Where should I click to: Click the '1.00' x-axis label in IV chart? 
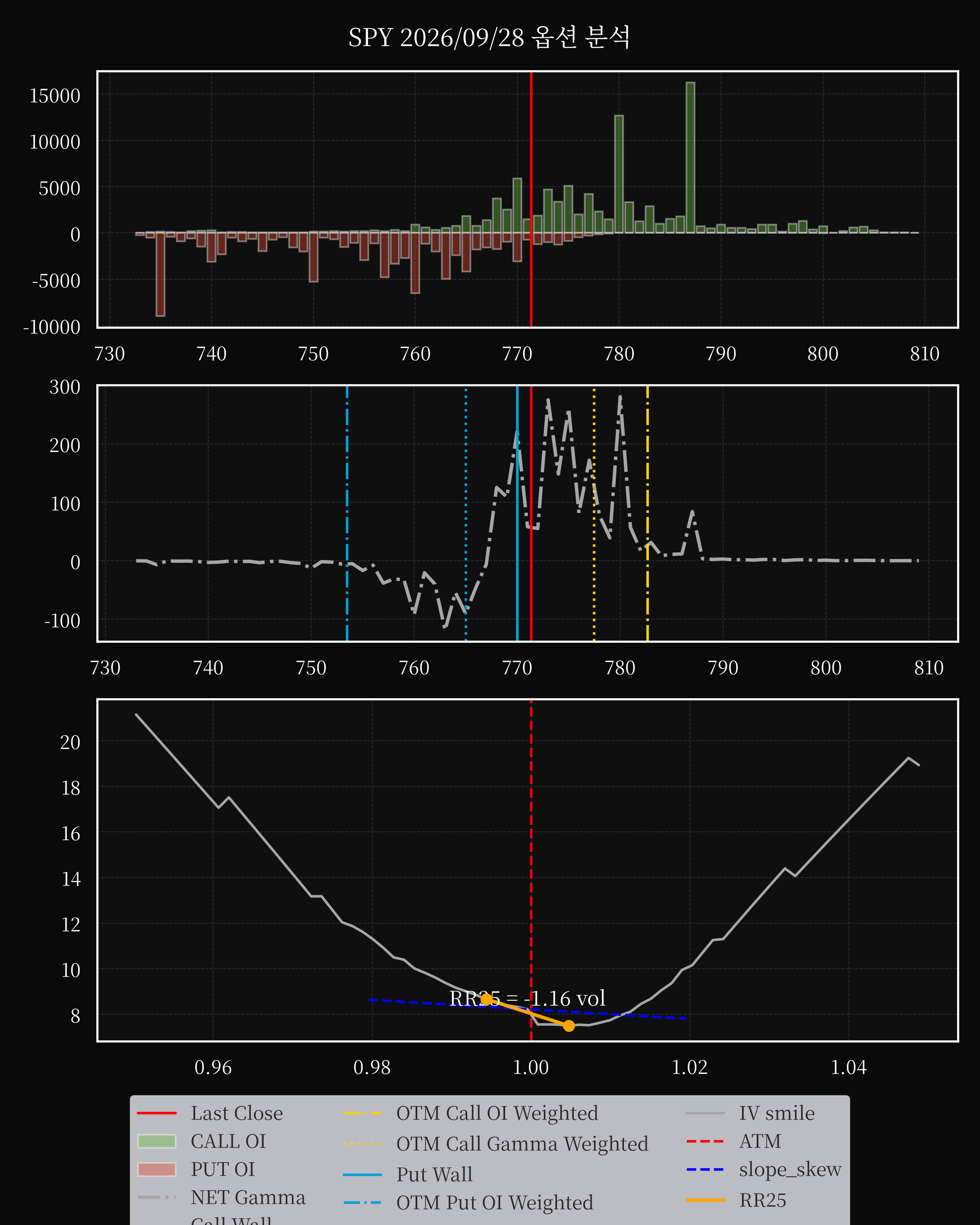pyautogui.click(x=530, y=1067)
